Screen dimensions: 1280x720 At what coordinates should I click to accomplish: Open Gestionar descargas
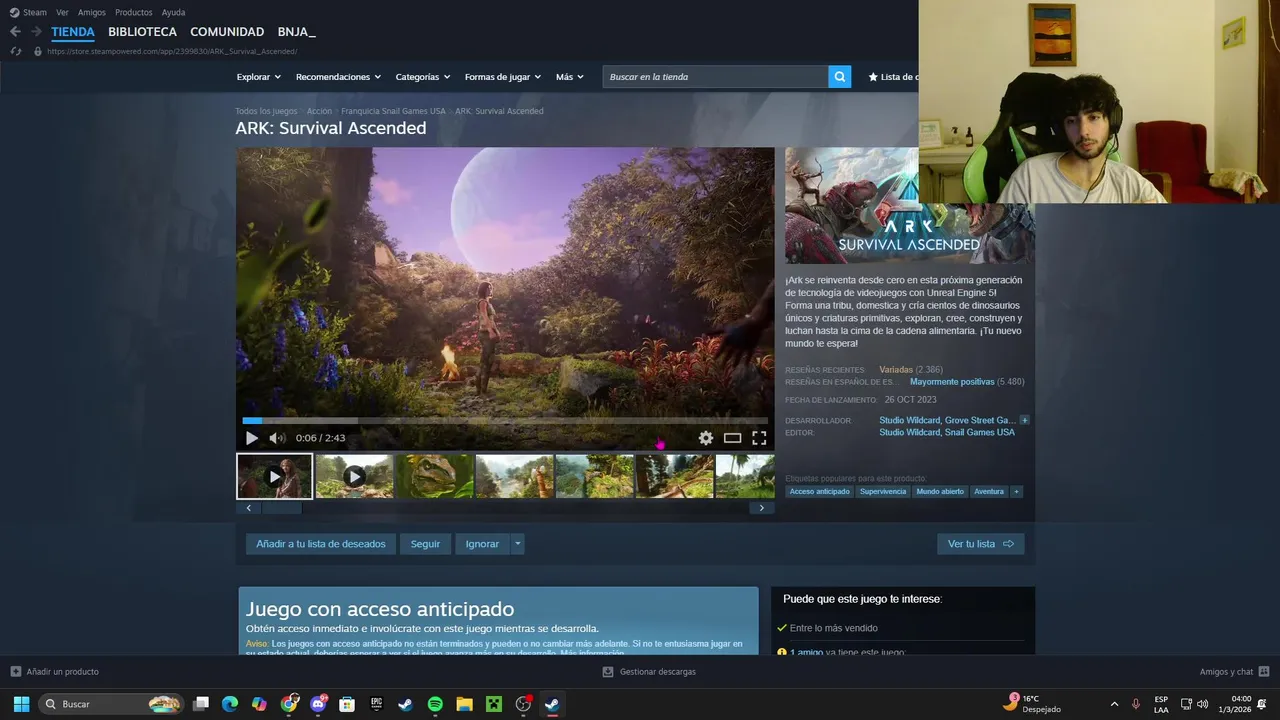pyautogui.click(x=649, y=672)
